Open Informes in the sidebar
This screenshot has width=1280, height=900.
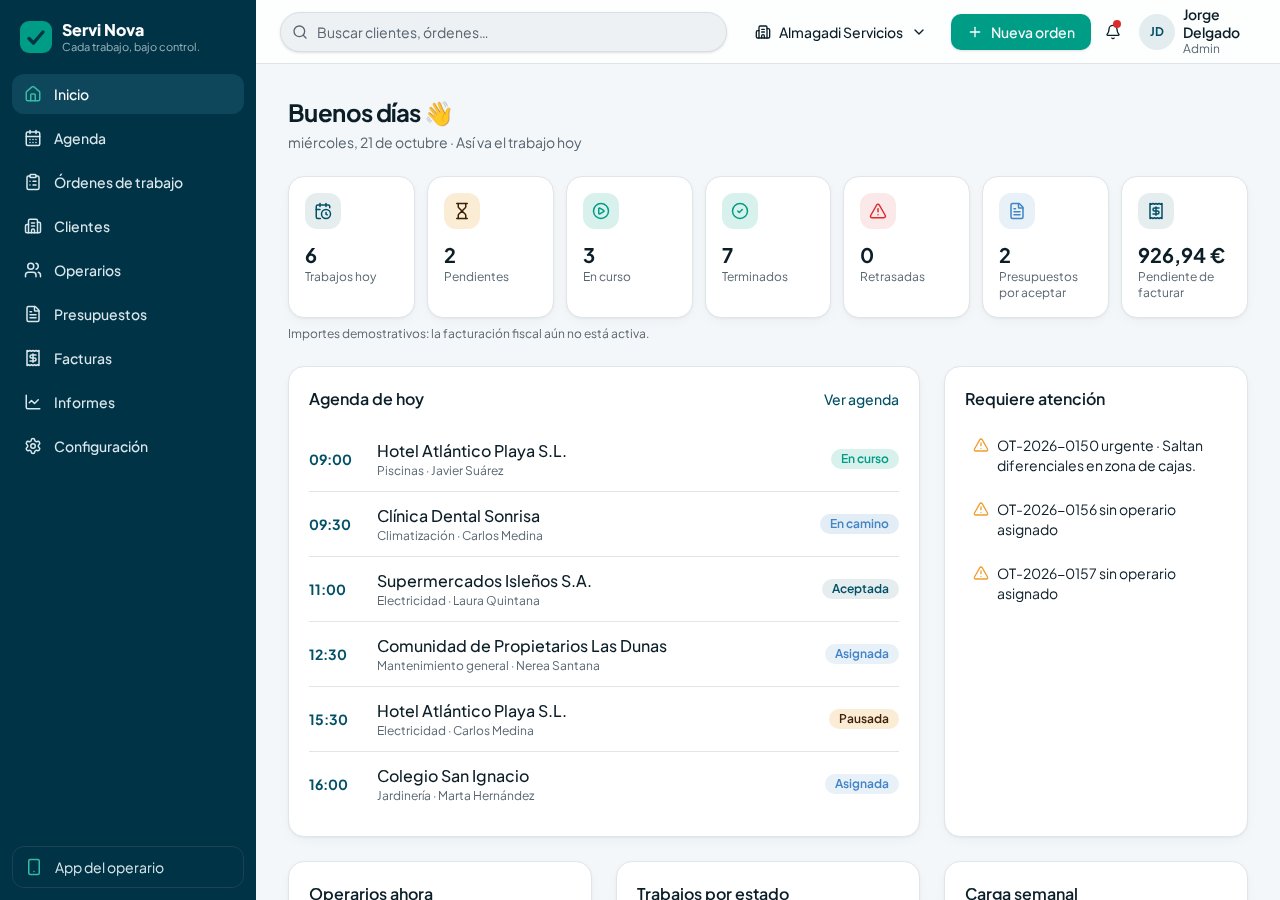tap(128, 402)
